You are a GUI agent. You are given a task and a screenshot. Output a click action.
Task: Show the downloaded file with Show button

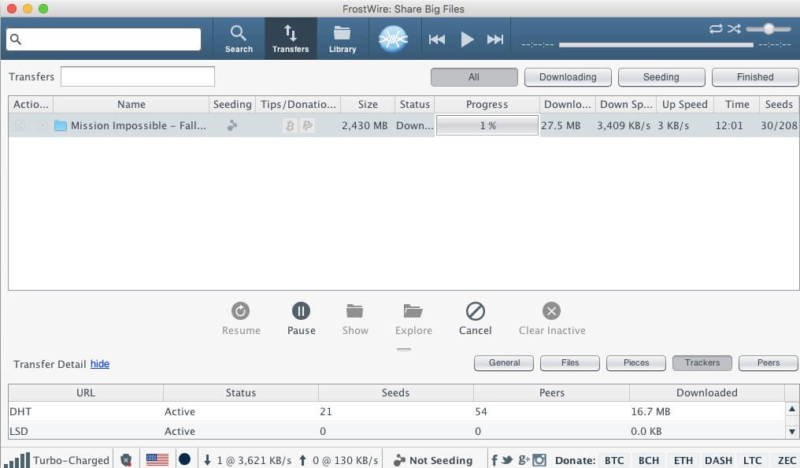[355, 319]
